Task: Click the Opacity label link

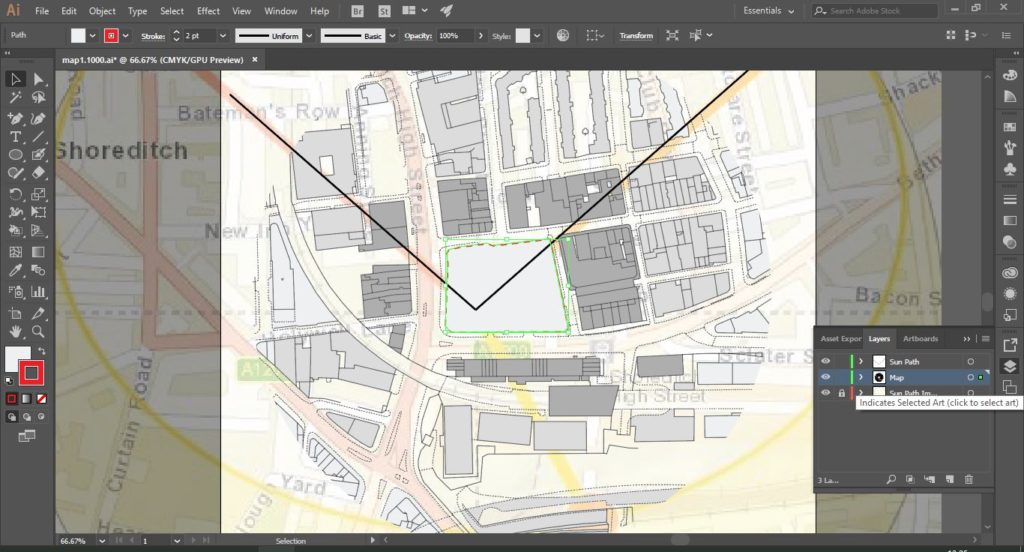Action: pyautogui.click(x=418, y=36)
